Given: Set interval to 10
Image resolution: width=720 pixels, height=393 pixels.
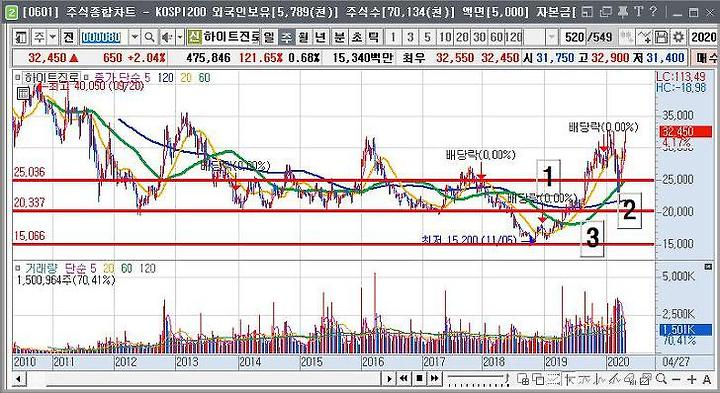Looking at the screenshot, I should tap(445, 37).
